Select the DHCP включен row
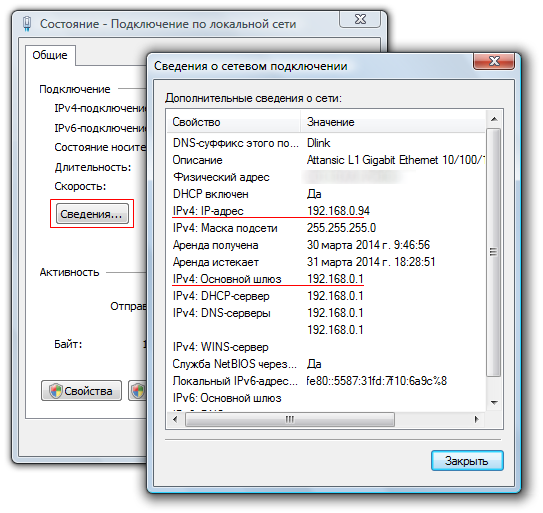The height and width of the screenshot is (513, 543). pyautogui.click(x=326, y=194)
